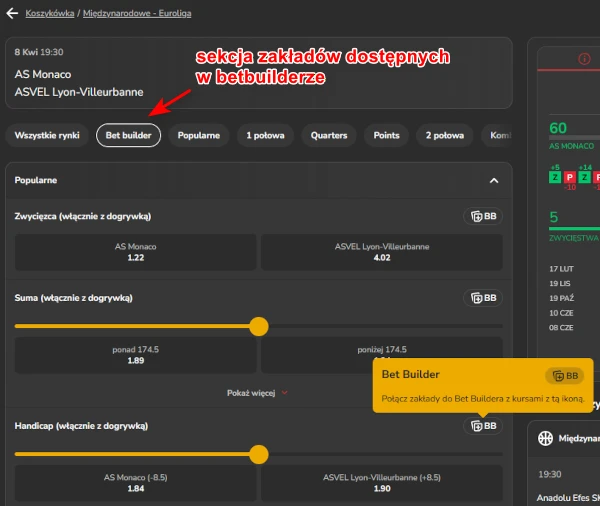The width and height of the screenshot is (600, 506).
Task: Click the 17 LUT match date
Action: coord(561,269)
